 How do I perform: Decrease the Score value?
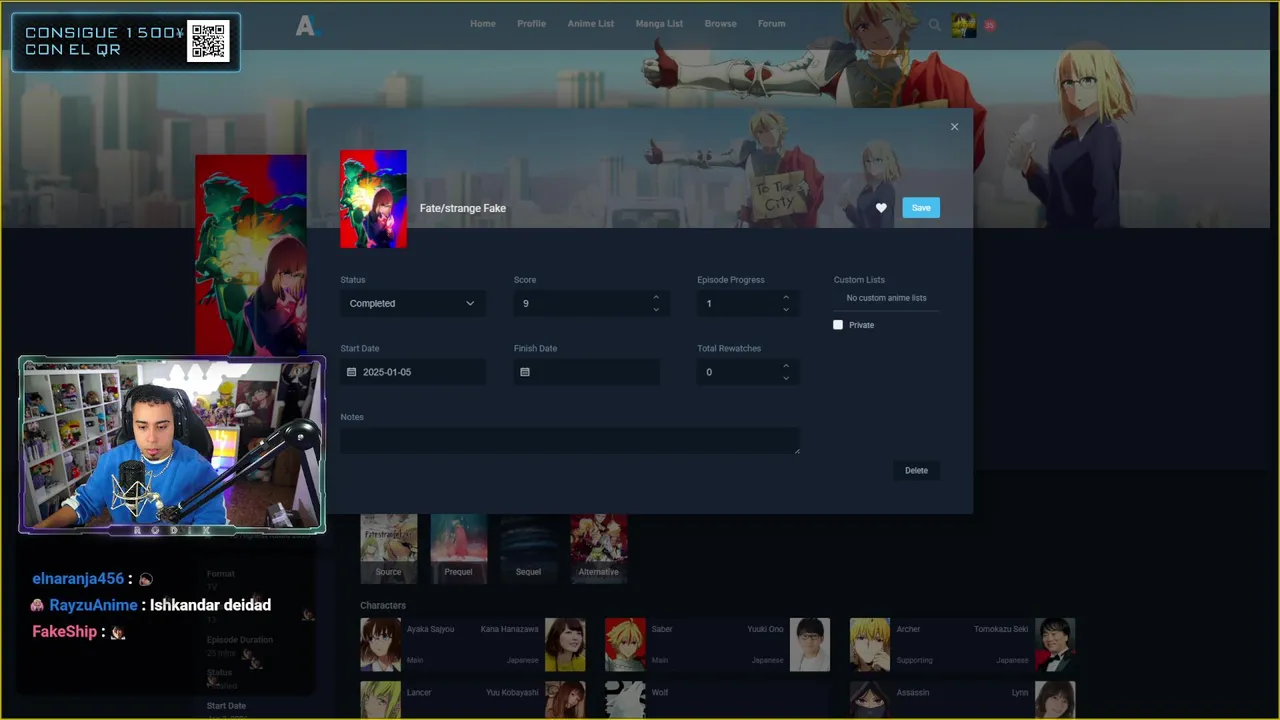coord(656,309)
